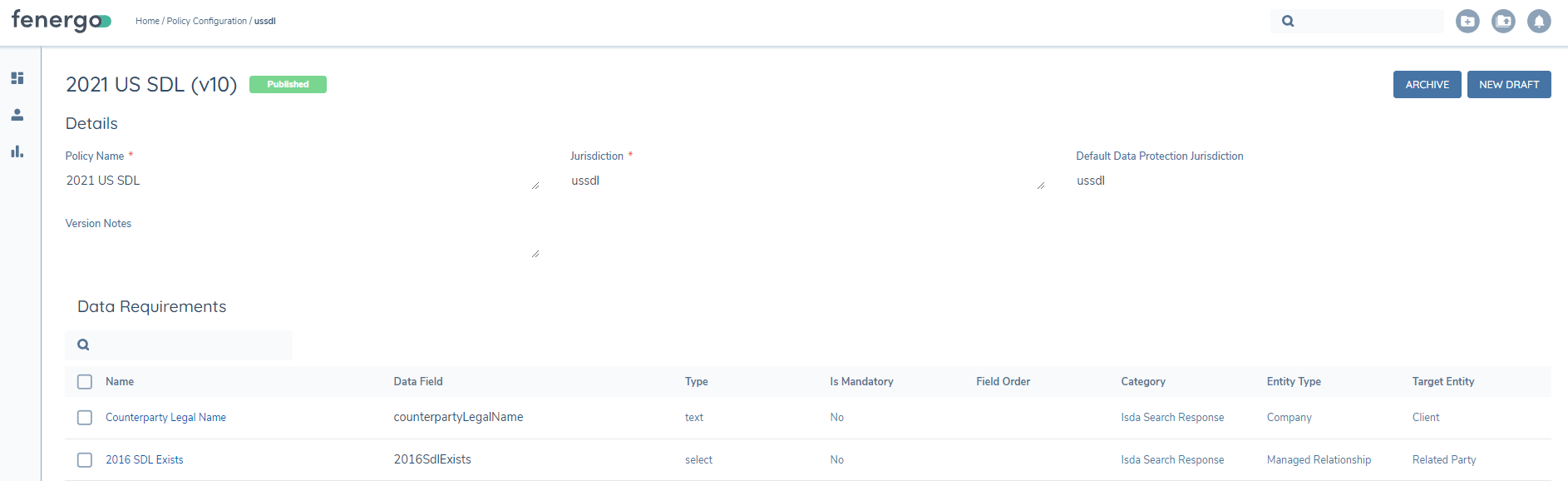Open the dashboard icon in the sidebar
Screen dimensions: 1568x481
tap(17, 78)
